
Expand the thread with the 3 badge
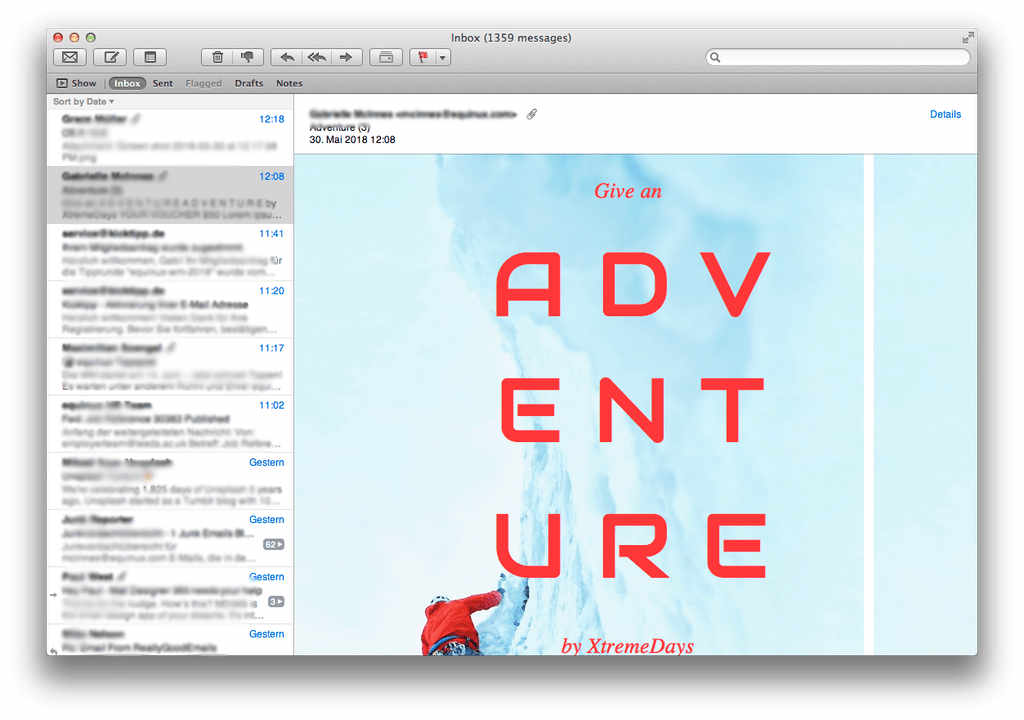click(x=276, y=601)
